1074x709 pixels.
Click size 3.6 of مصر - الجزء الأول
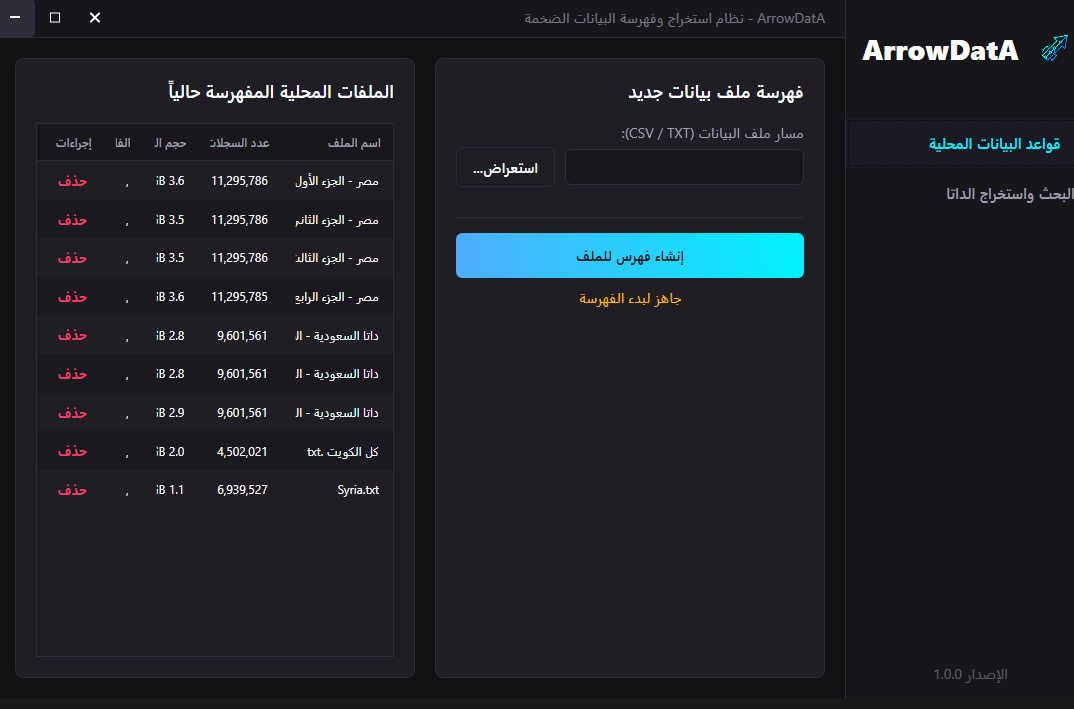[170, 181]
